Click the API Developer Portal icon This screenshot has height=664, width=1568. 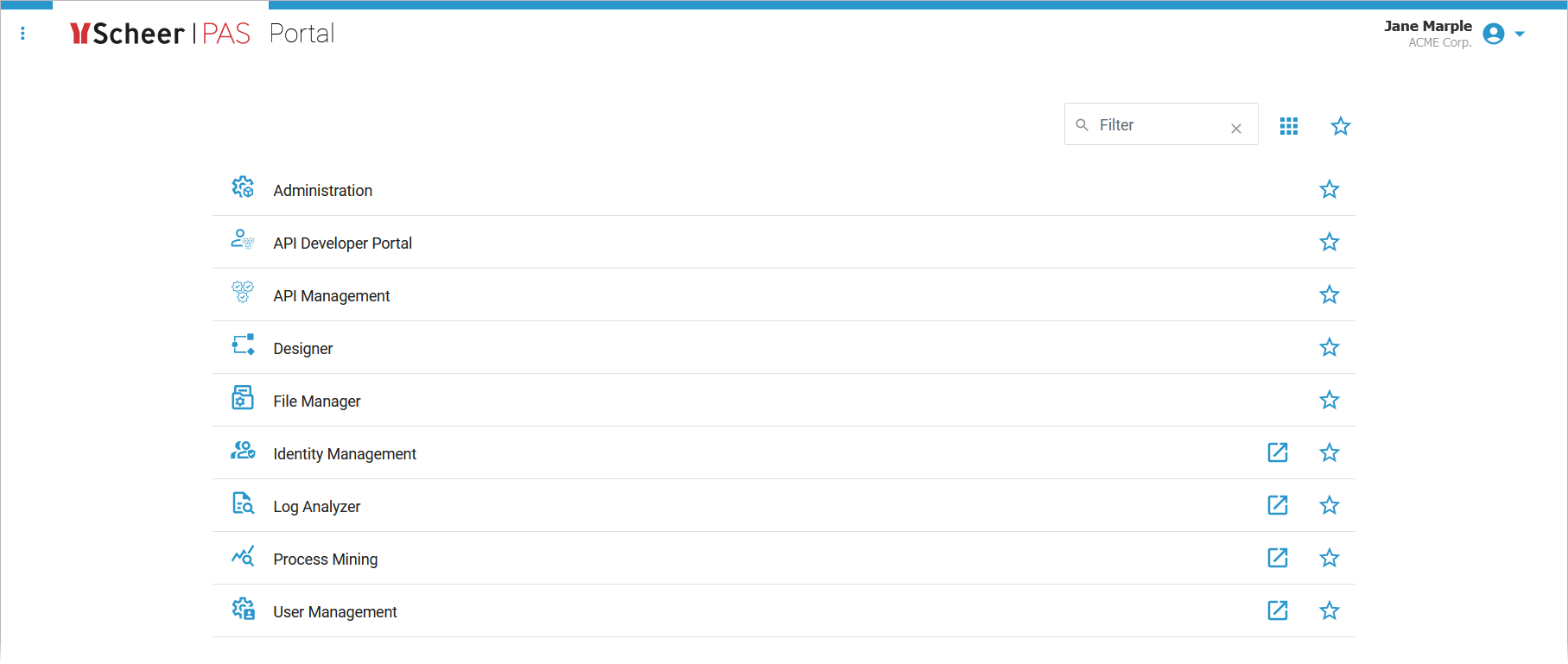(243, 240)
